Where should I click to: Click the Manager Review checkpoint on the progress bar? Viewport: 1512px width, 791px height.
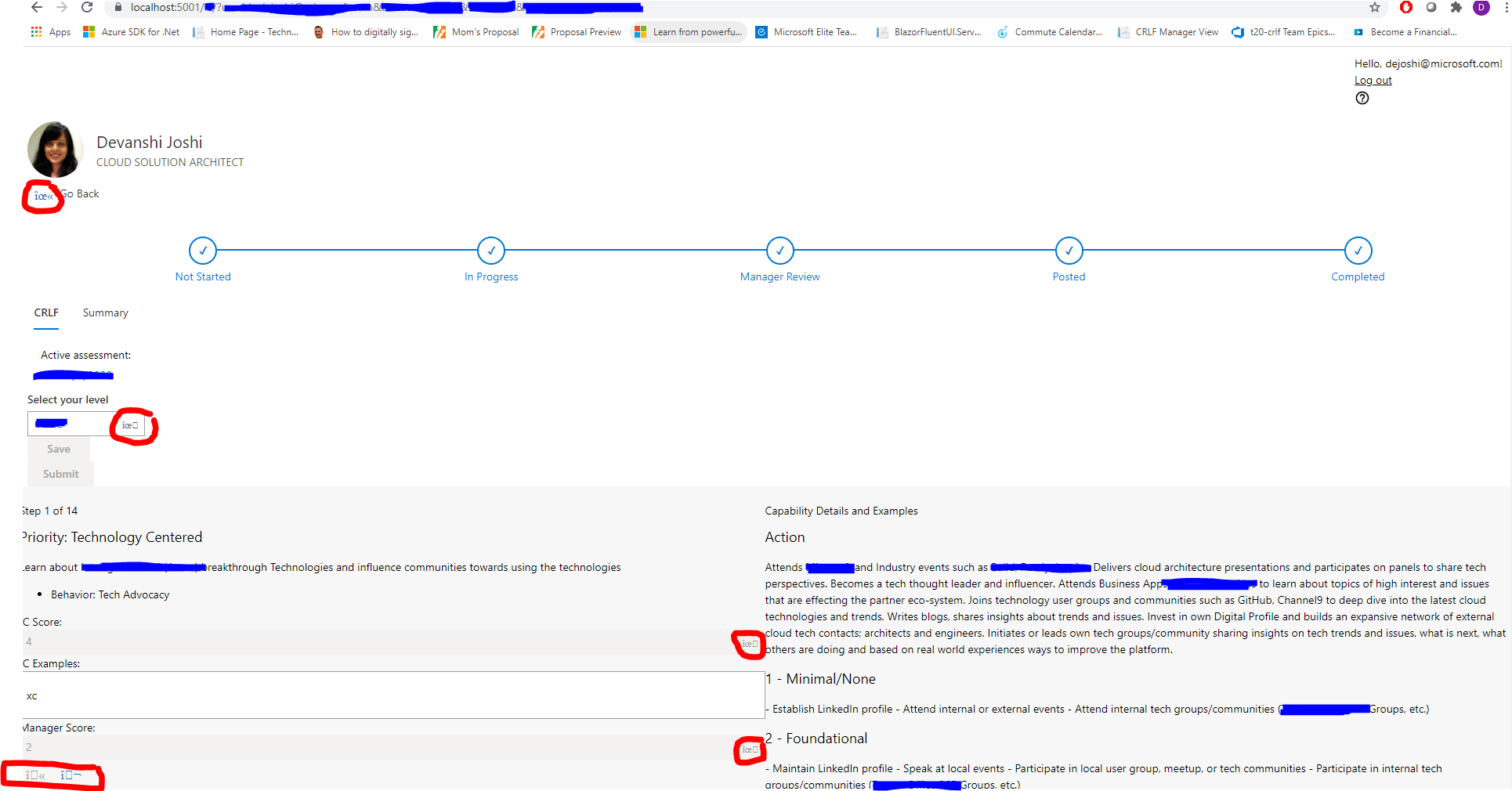(x=780, y=251)
